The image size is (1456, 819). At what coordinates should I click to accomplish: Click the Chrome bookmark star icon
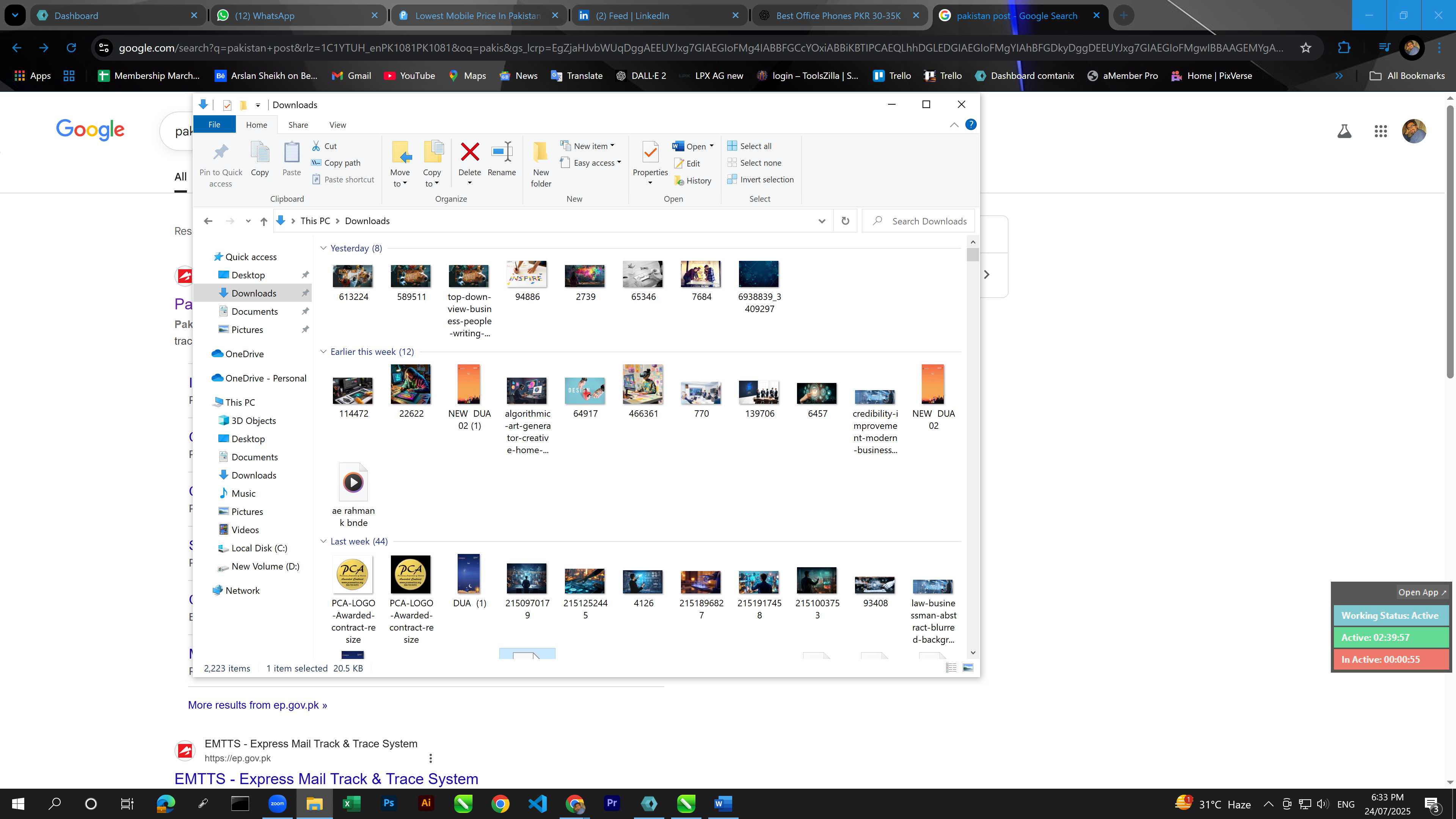pos(1305,47)
